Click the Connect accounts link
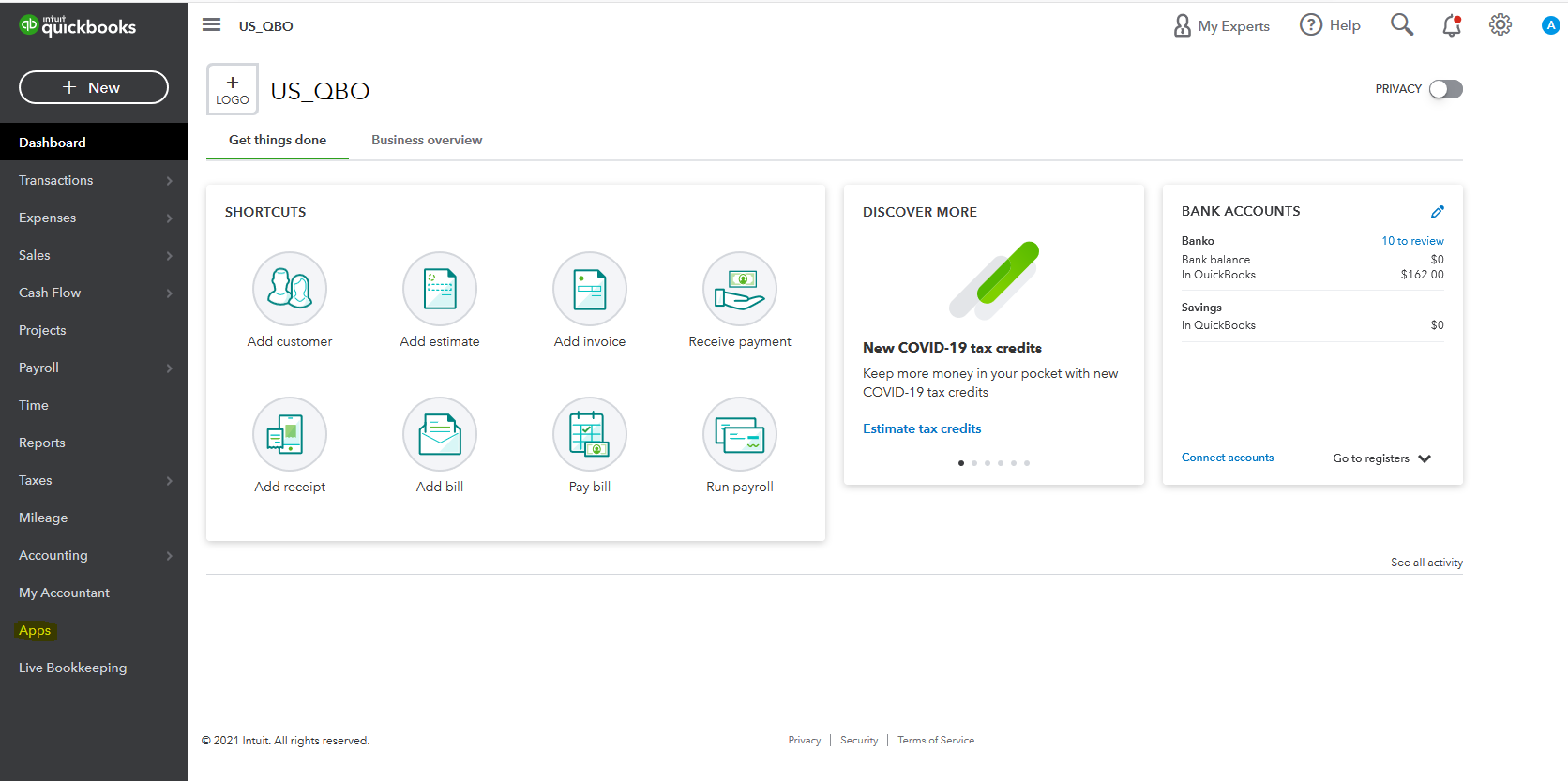1568x781 pixels. (x=1228, y=458)
